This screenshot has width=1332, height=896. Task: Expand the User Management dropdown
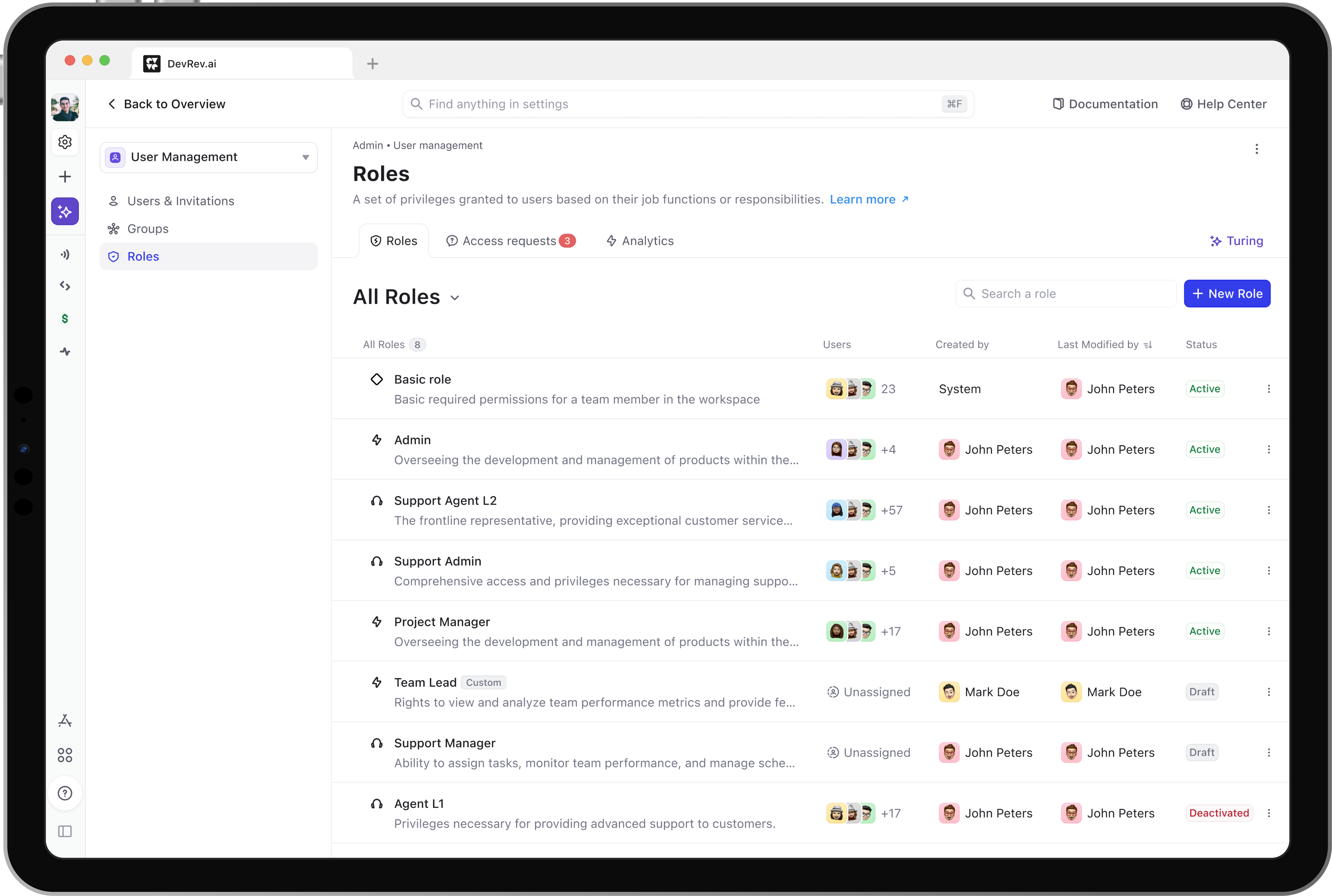click(x=209, y=157)
